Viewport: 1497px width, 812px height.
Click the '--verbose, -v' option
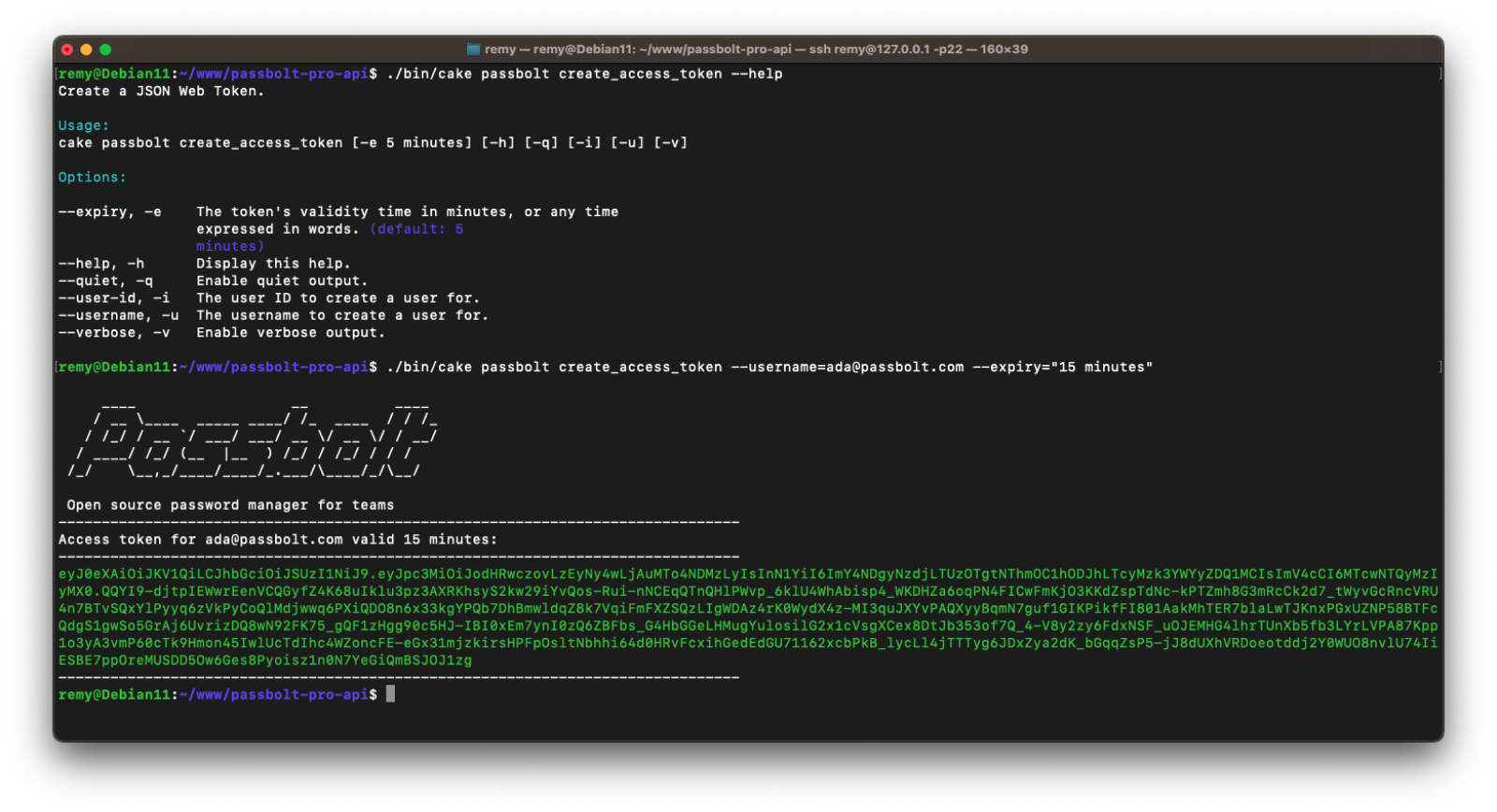click(114, 333)
